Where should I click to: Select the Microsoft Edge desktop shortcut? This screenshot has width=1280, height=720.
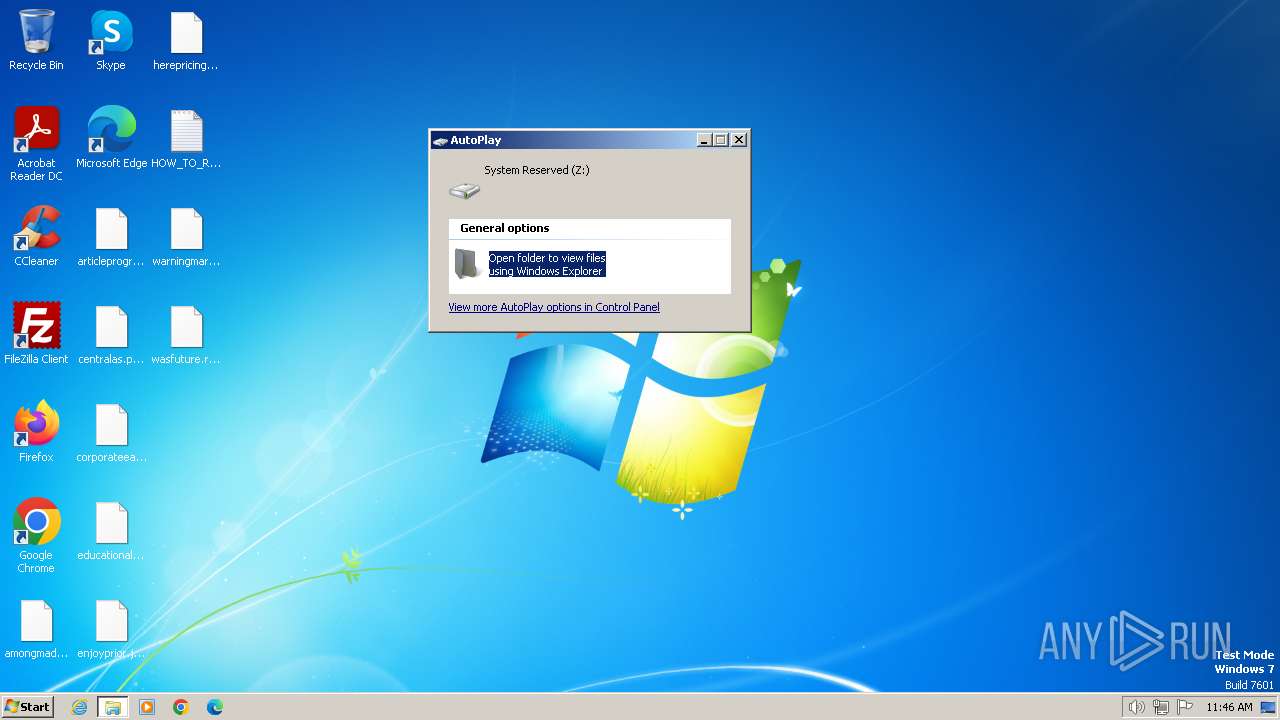point(111,139)
